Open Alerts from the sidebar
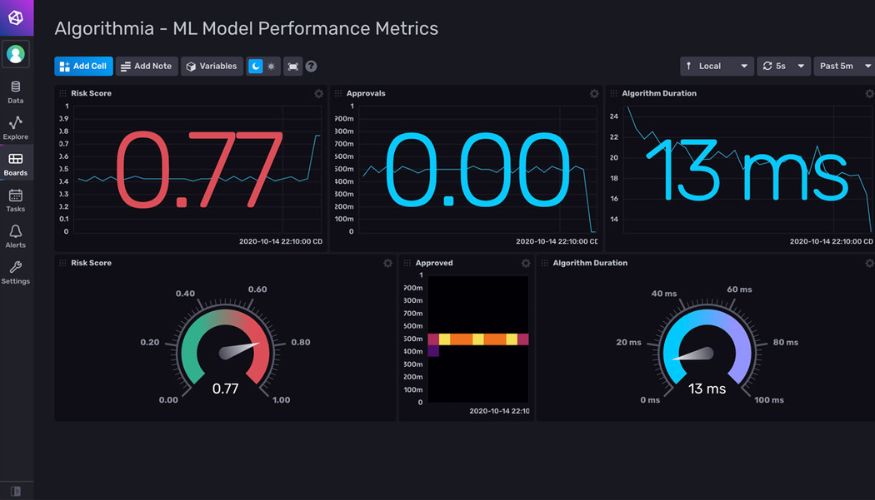The height and width of the screenshot is (500, 875). [16, 237]
